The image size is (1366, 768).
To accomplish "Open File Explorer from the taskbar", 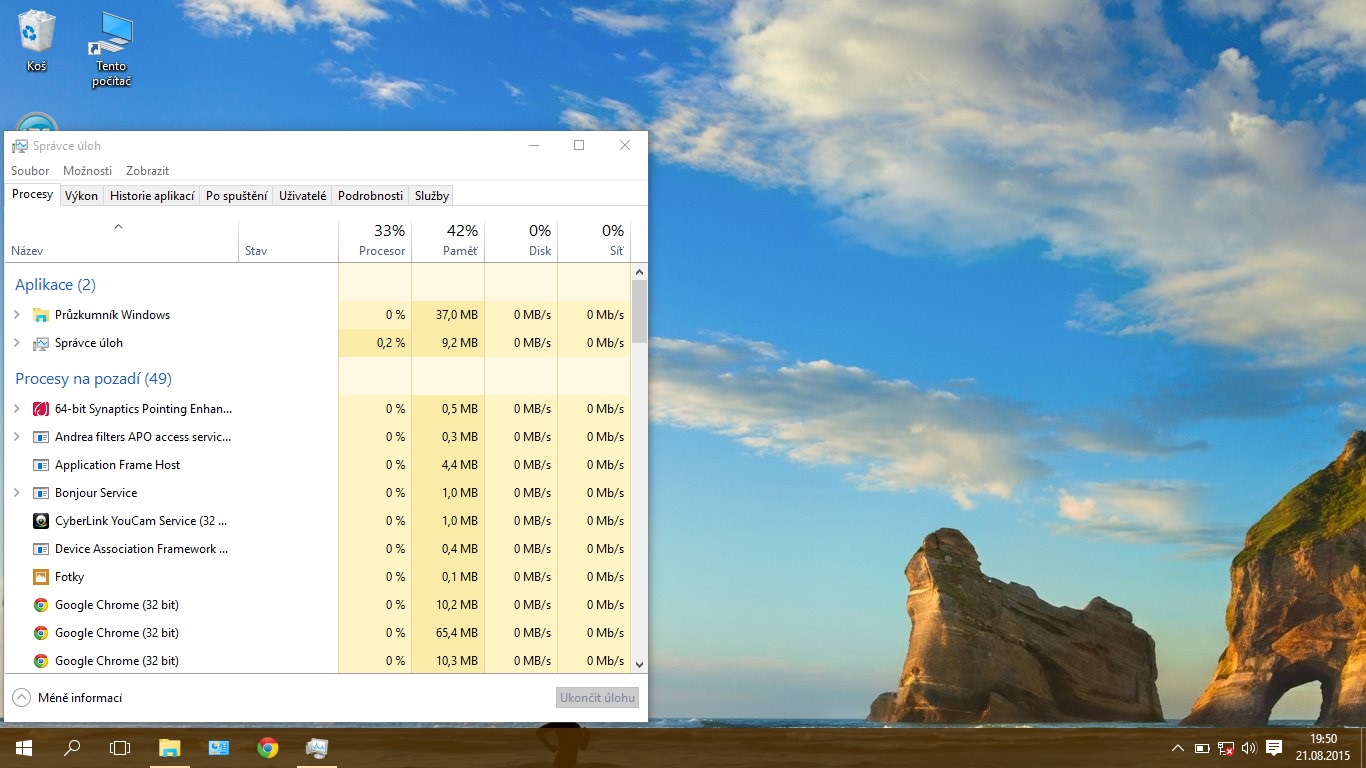I will [x=170, y=747].
